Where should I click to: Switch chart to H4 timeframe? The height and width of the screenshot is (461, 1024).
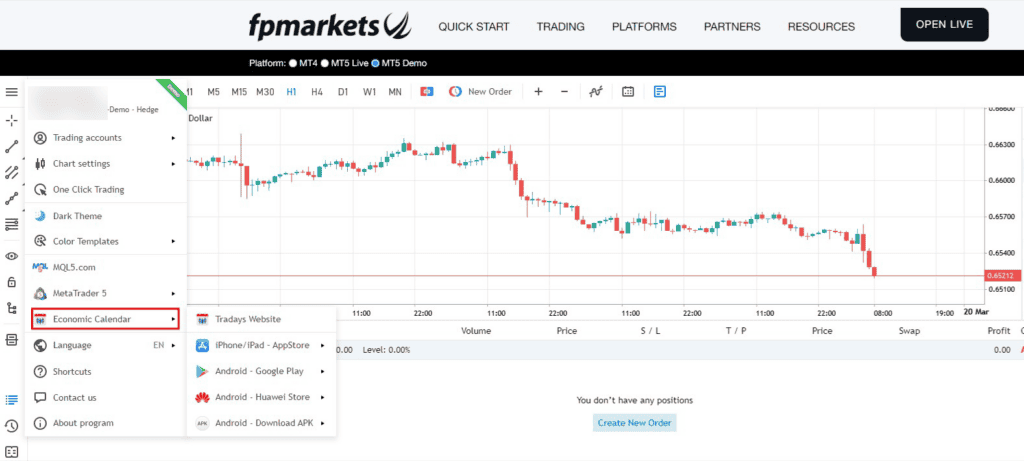pyautogui.click(x=317, y=92)
